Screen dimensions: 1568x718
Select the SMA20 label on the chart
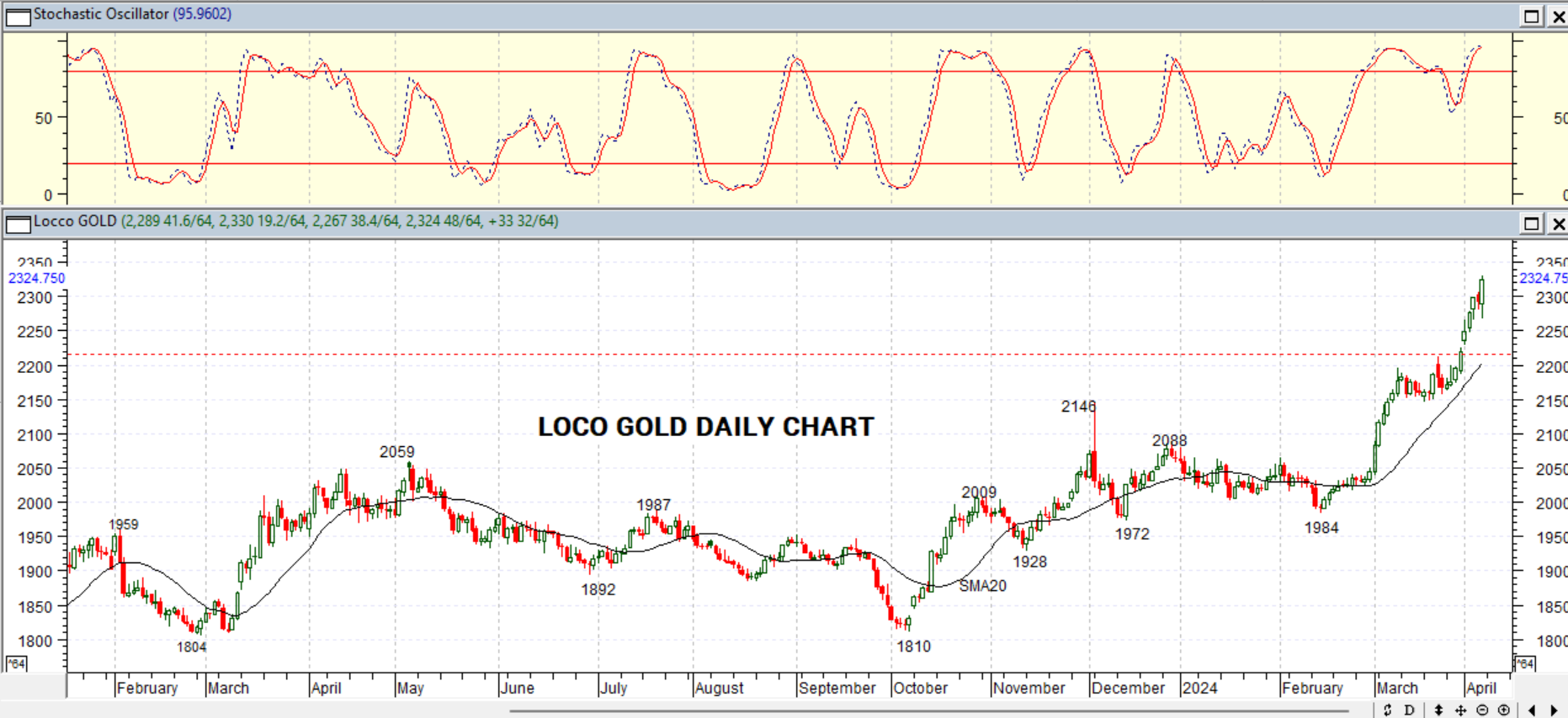[982, 586]
